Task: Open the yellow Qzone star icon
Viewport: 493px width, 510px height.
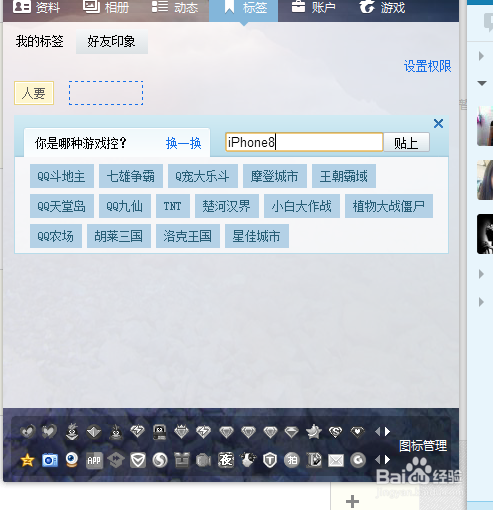Action: (x=27, y=460)
